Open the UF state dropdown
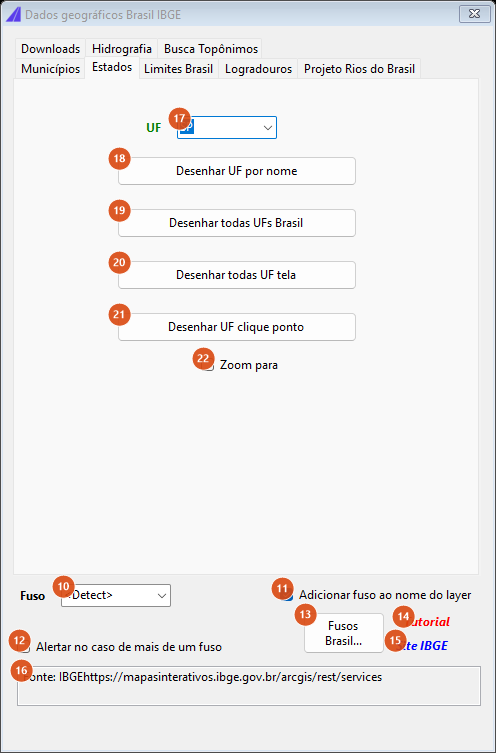 pyautogui.click(x=227, y=128)
